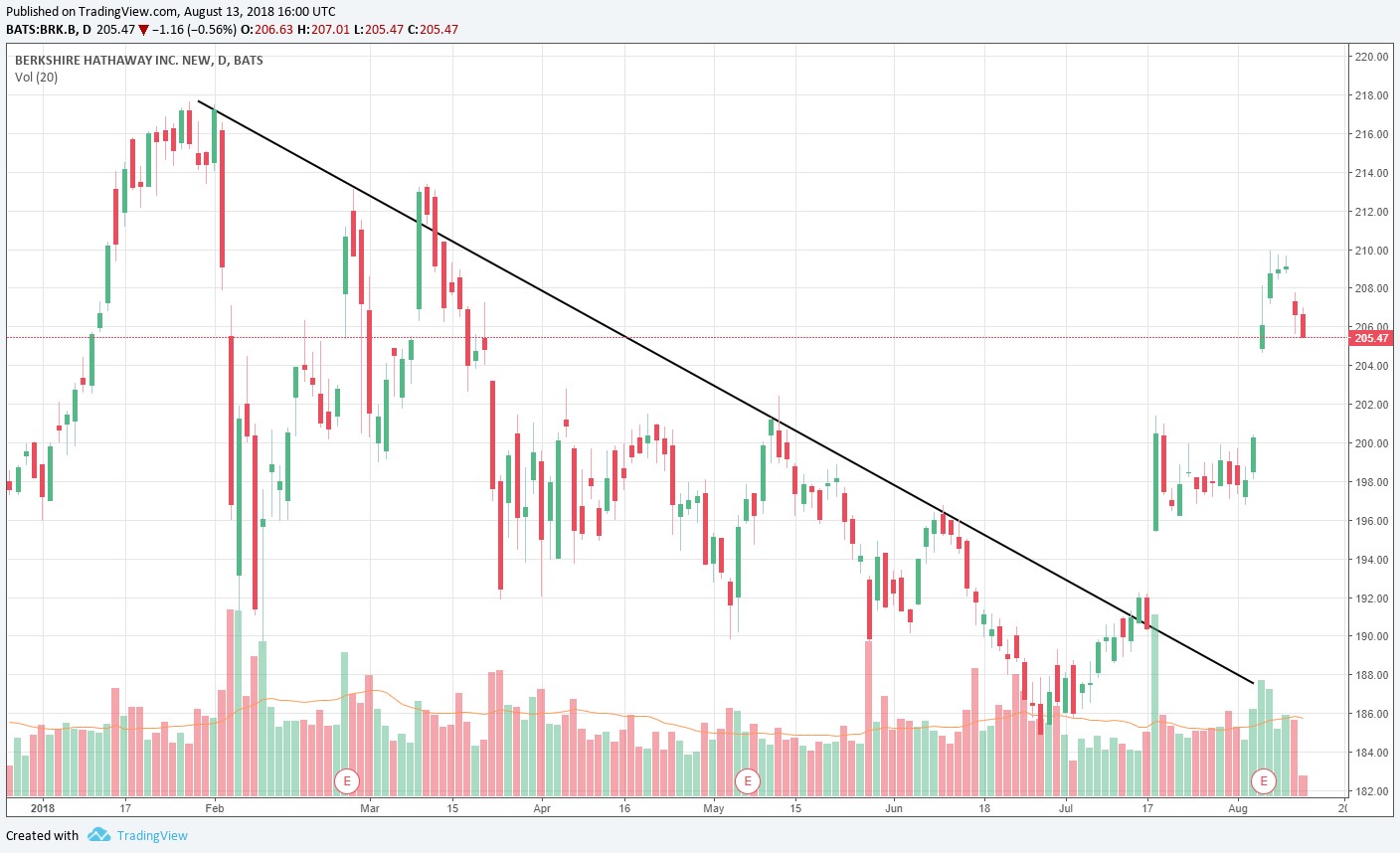This screenshot has height=853, width=1400.
Task: Click the 220.00 price scale label
Action: click(x=1371, y=57)
